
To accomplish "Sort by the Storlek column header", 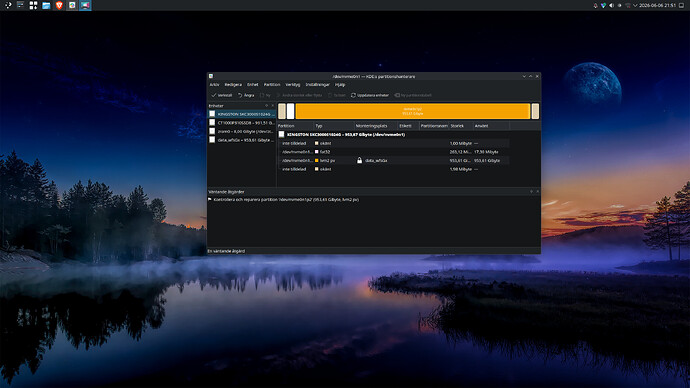I will 461,126.
